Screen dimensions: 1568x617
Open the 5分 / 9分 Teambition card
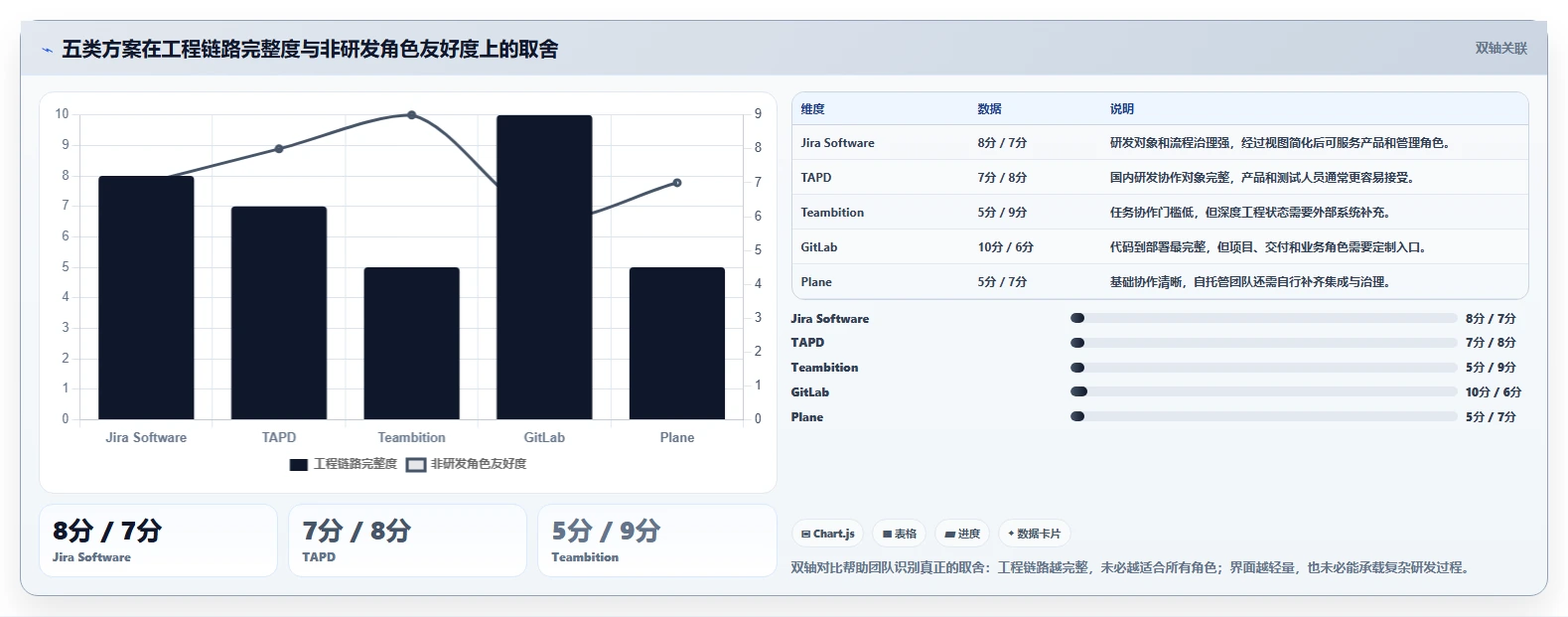pyautogui.click(x=656, y=540)
